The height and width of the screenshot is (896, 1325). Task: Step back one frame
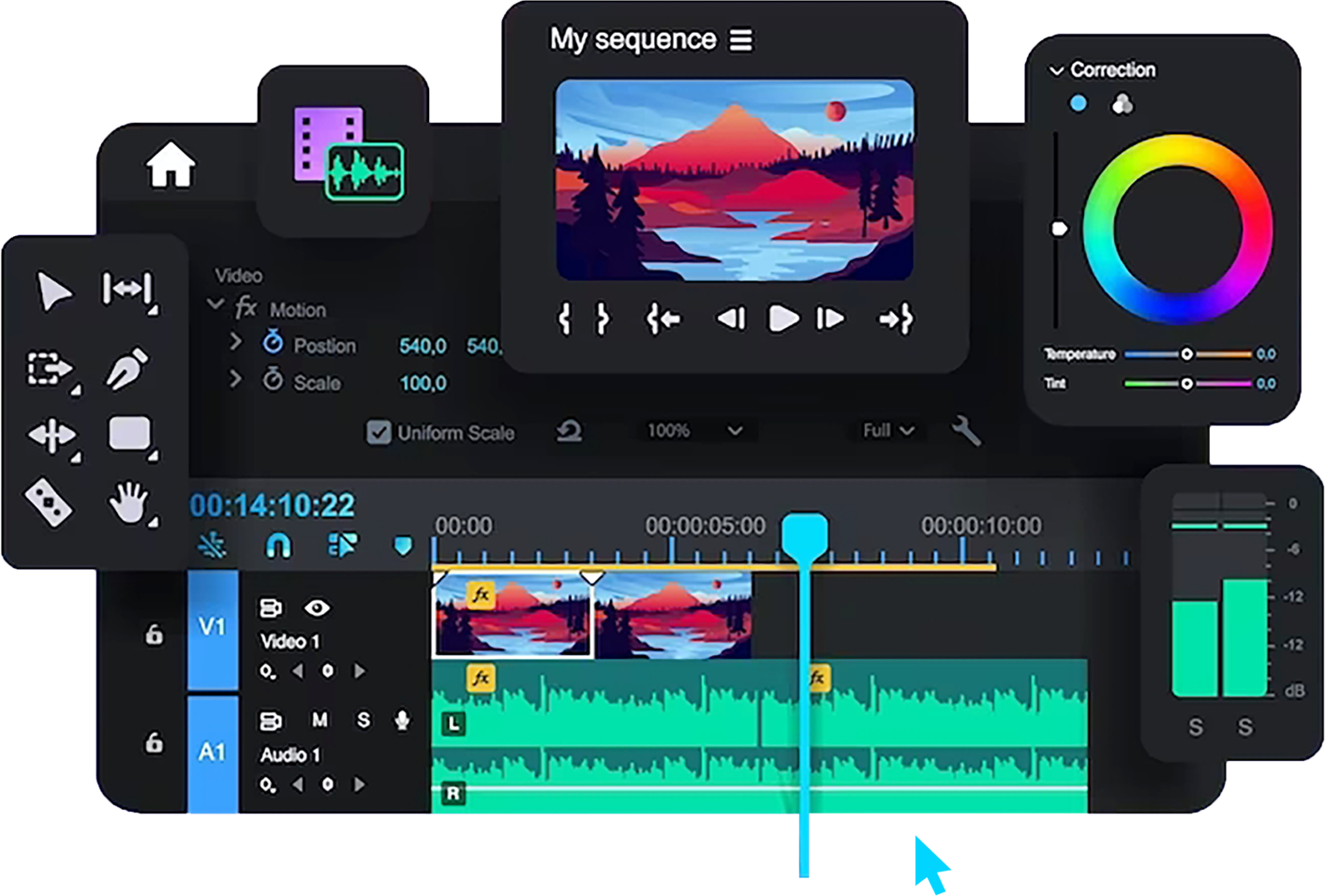coord(731,320)
